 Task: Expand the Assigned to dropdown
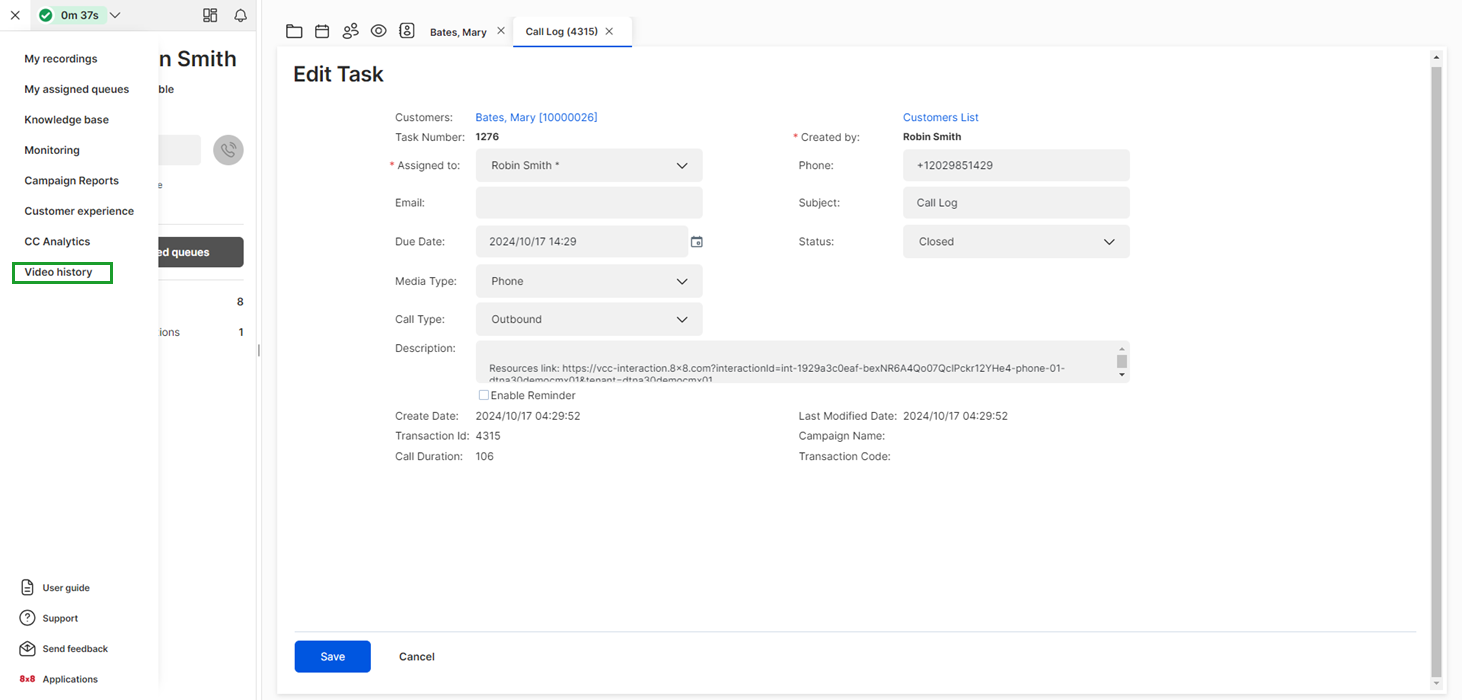[x=589, y=165]
